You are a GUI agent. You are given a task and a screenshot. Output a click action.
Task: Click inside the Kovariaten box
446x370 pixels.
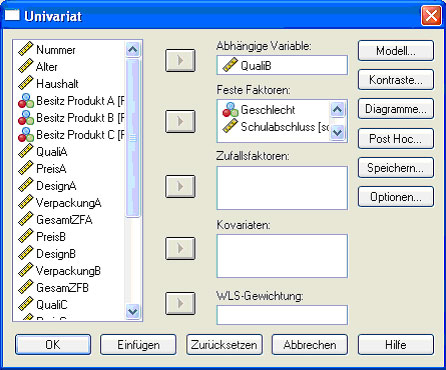tap(282, 256)
